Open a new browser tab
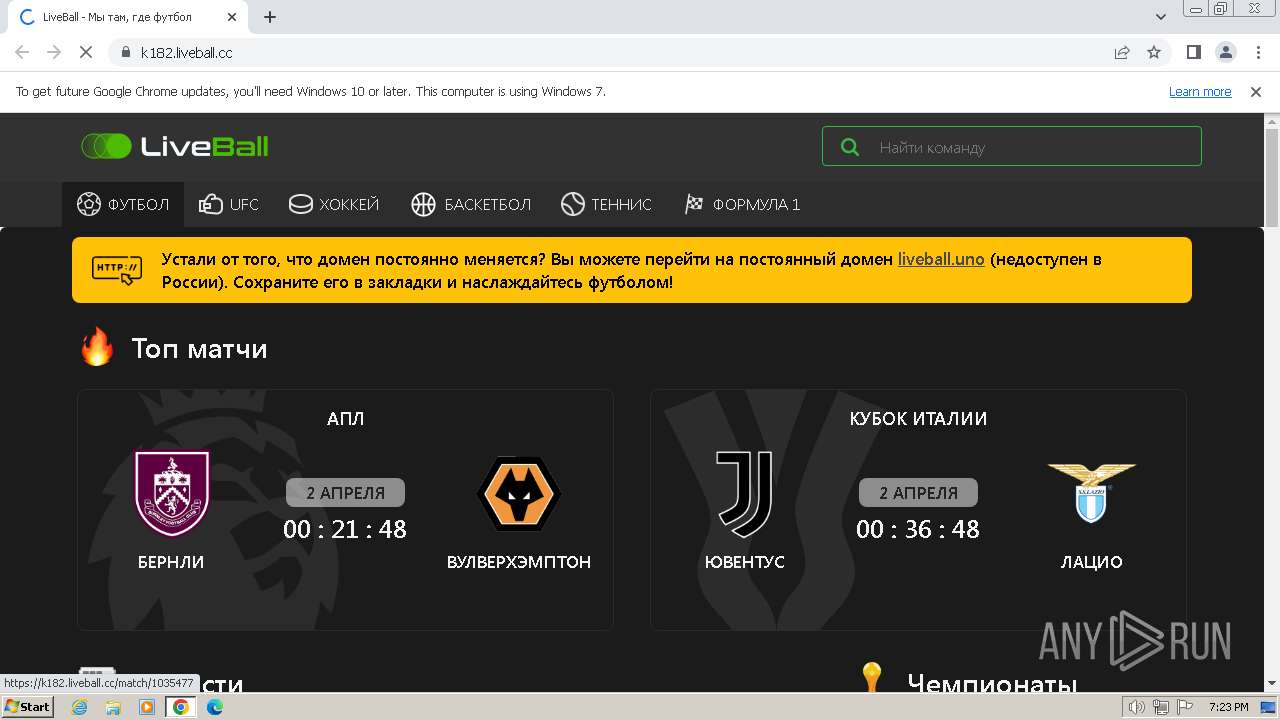Screen dimensions: 1280x720 (270, 17)
